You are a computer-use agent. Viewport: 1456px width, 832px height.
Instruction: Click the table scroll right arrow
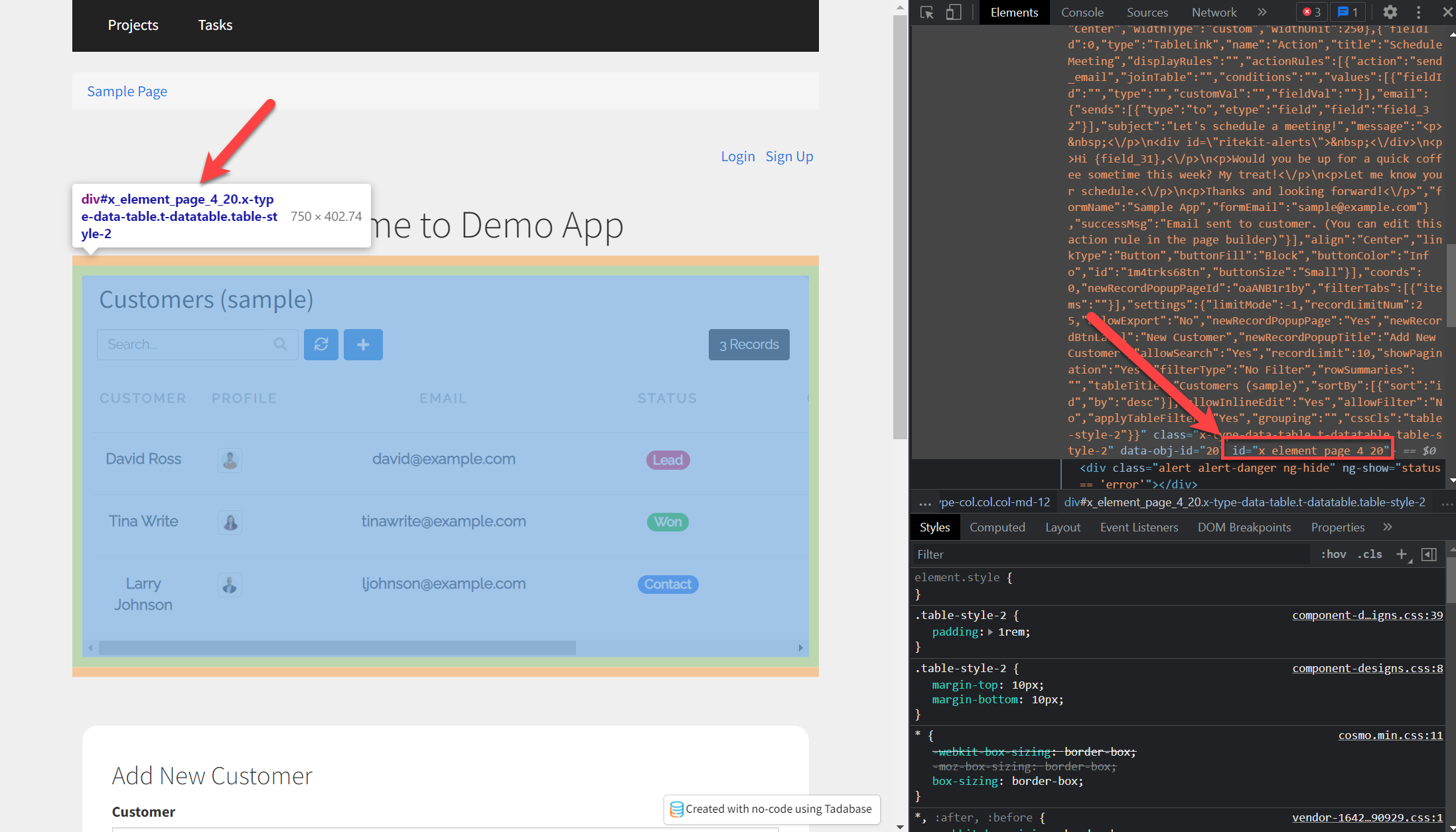click(x=800, y=648)
